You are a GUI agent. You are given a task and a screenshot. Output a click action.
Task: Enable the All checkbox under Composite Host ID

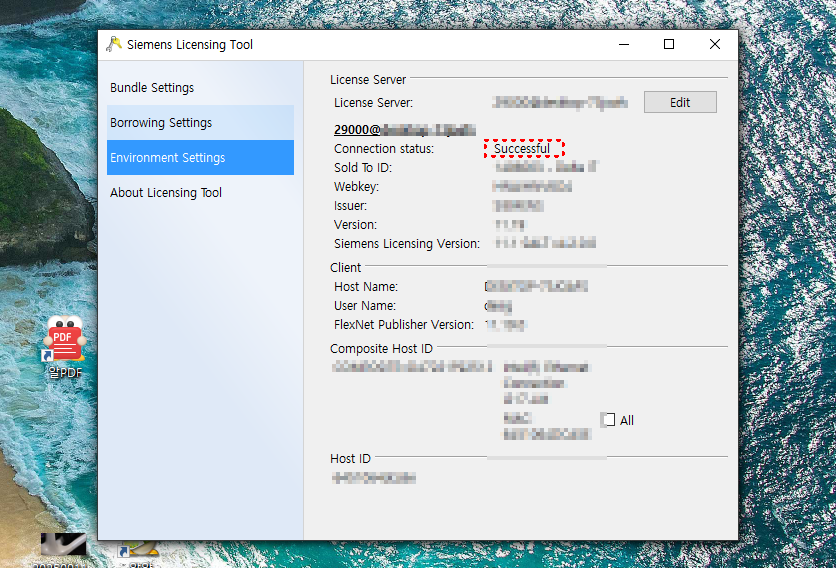(609, 420)
